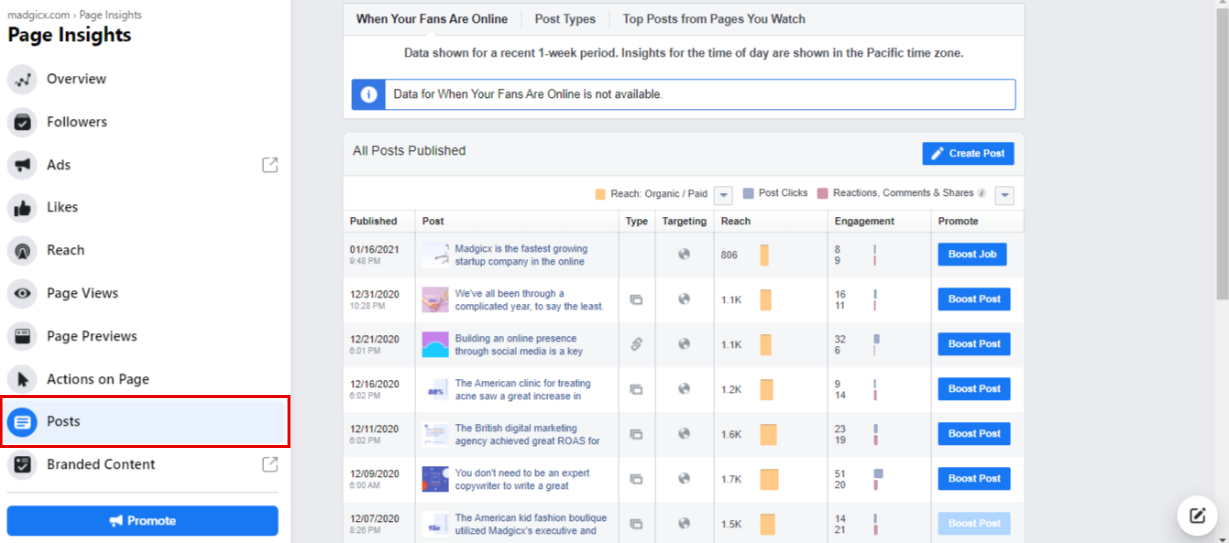Open post 'The British digital marketing agency'
1229x543 pixels.
[527, 435]
